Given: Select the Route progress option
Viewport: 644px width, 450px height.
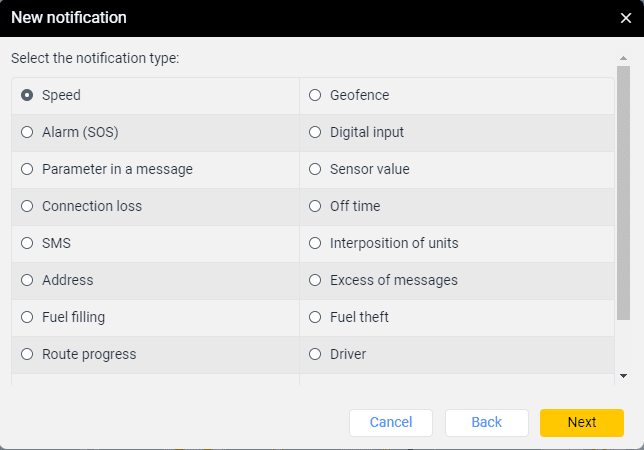Looking at the screenshot, I should pyautogui.click(x=27, y=354).
